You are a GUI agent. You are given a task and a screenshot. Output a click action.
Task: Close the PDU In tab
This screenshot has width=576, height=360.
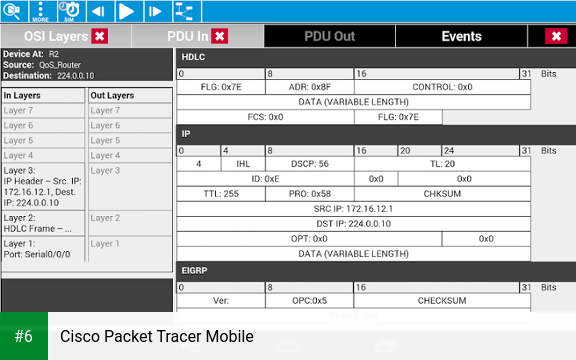[x=220, y=36]
